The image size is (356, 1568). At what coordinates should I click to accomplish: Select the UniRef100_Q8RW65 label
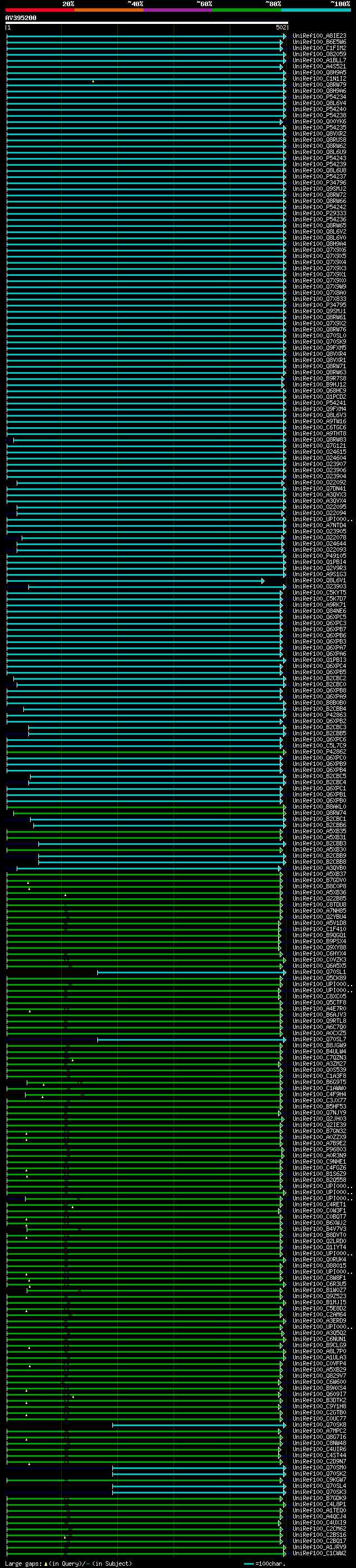tap(319, 225)
